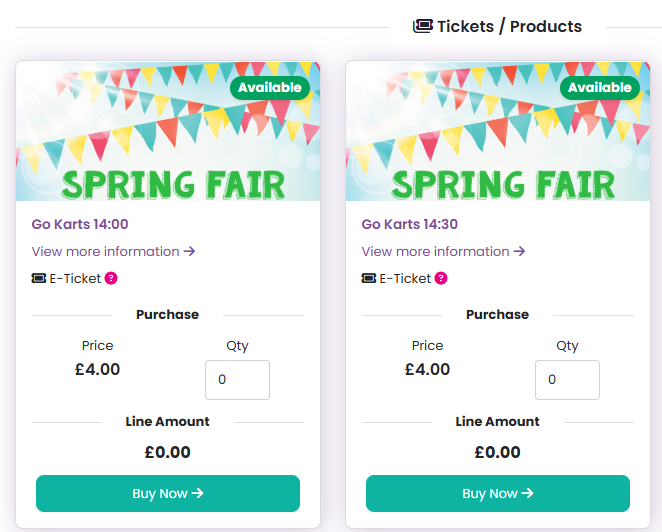Click the Available badge on Go Karts 14:00
This screenshot has width=662, height=532.
click(x=270, y=88)
